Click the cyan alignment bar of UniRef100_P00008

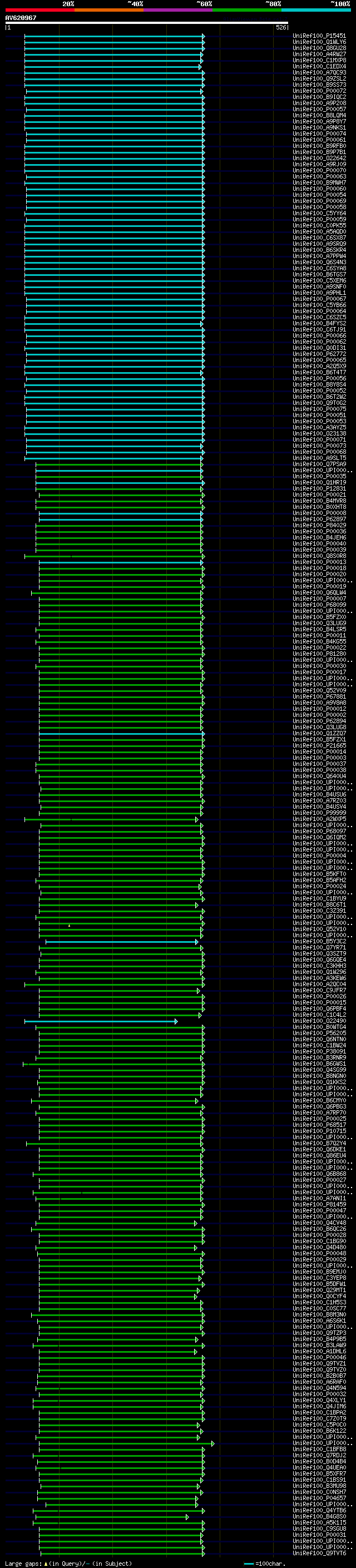pyautogui.click(x=121, y=513)
